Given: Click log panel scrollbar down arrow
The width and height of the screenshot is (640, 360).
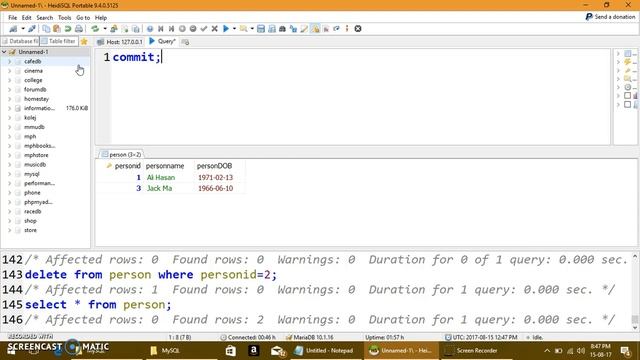Looking at the screenshot, I should [x=635, y=327].
